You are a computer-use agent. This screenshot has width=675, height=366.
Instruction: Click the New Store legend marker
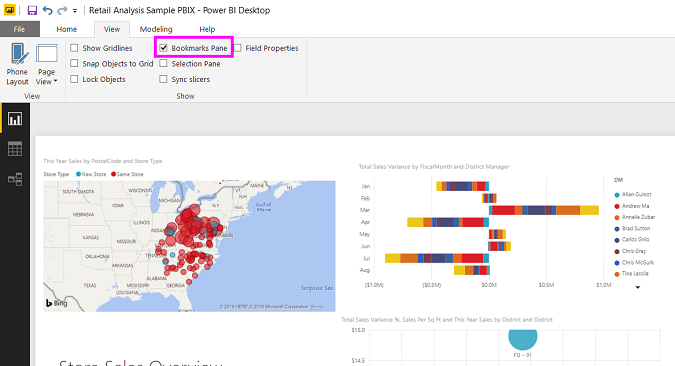coord(78,174)
